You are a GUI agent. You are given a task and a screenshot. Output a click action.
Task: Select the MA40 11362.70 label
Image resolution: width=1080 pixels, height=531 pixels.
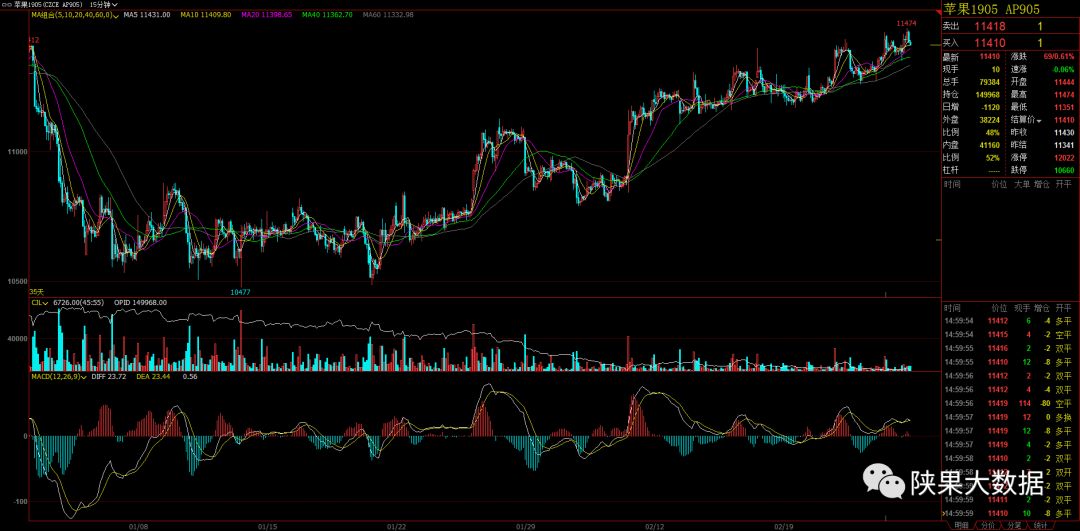click(329, 14)
